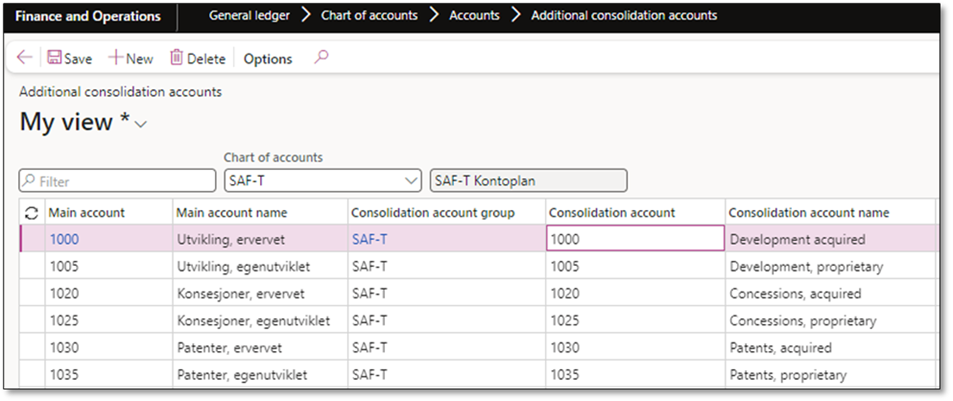Click the magnifier search icon in toolbar
Screen dimensions: 953x401
click(x=321, y=58)
